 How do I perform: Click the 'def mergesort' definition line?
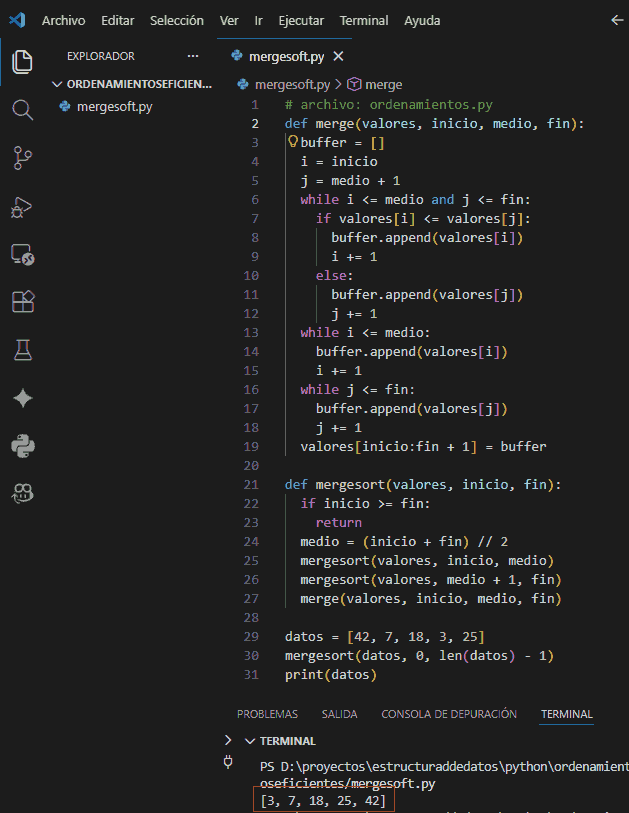click(423, 484)
